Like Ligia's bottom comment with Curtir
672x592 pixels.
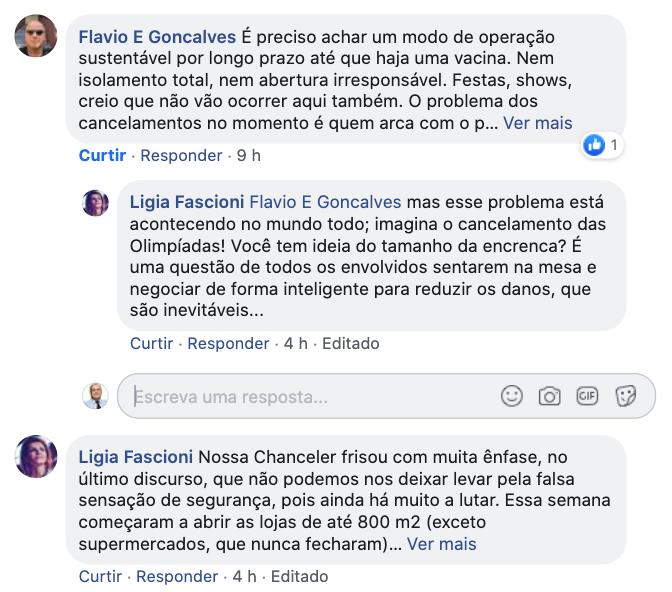tap(101, 576)
